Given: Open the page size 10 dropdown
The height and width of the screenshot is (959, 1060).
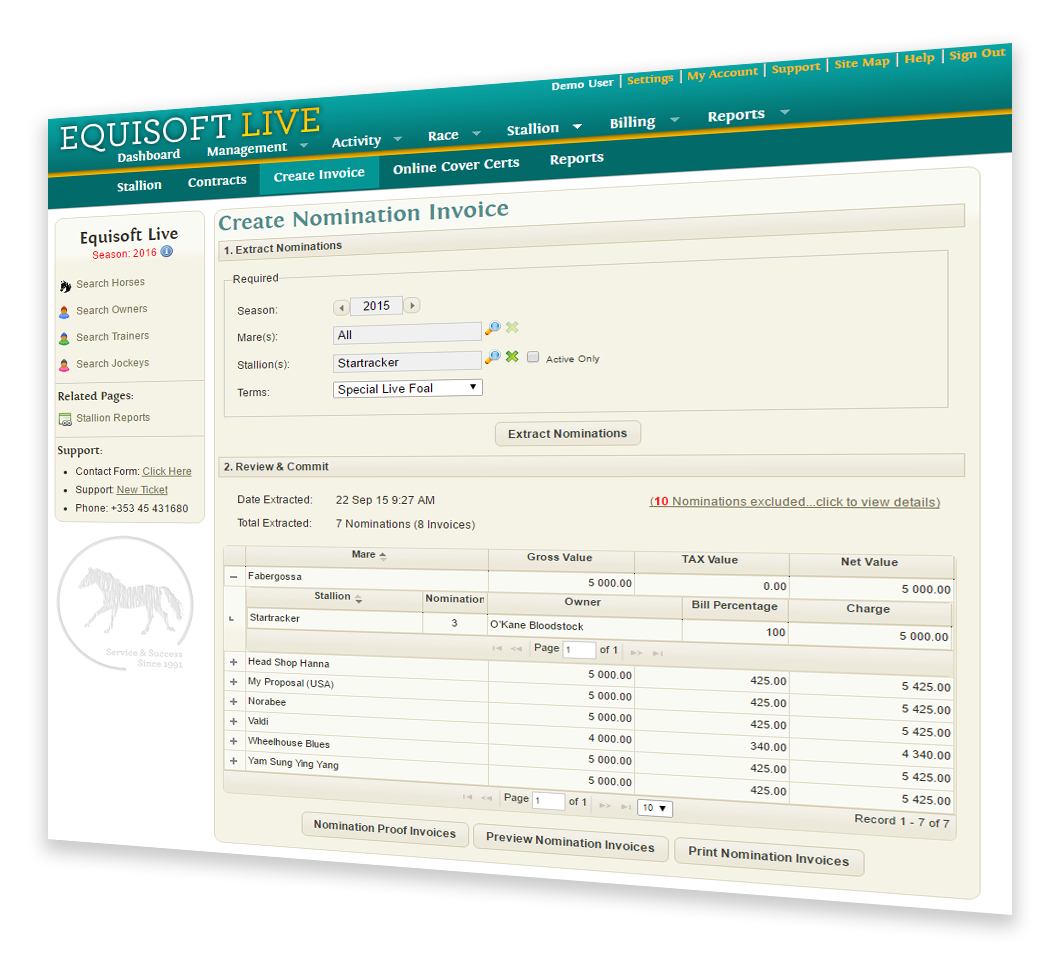Looking at the screenshot, I should (654, 808).
